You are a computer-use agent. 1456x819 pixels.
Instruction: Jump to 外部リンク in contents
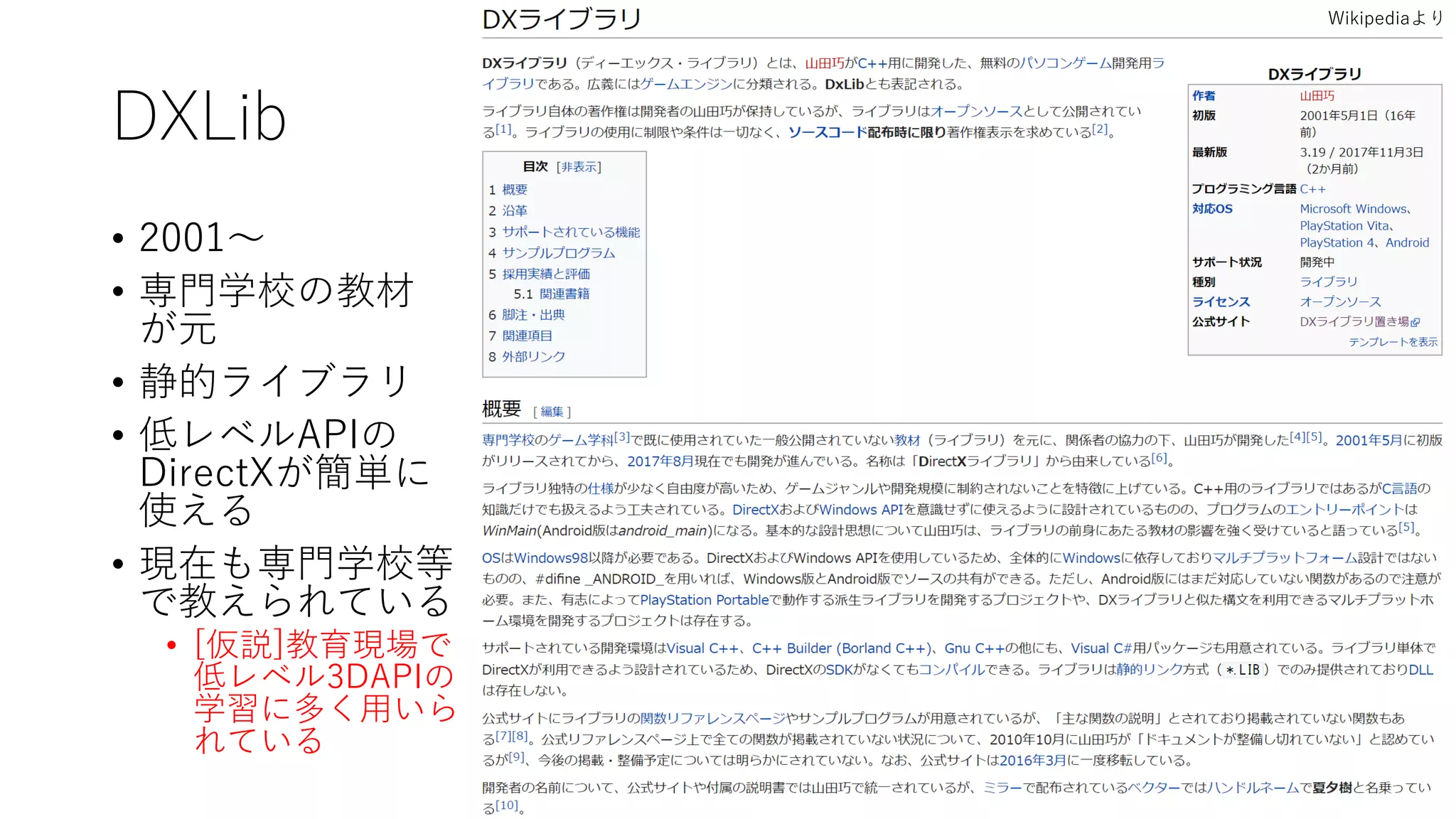534,356
